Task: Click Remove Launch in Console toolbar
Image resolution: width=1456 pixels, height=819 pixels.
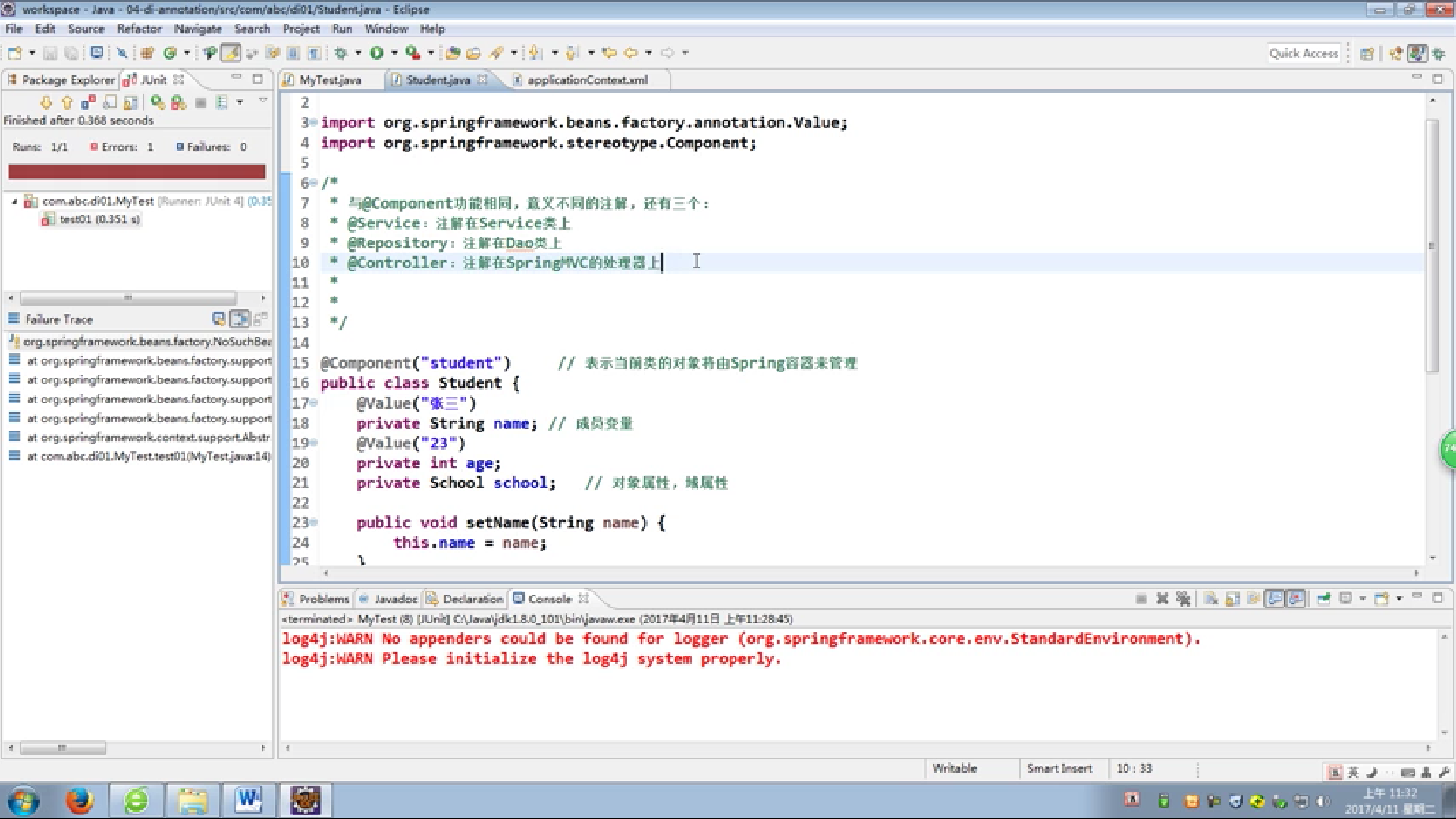Action: point(1162,598)
